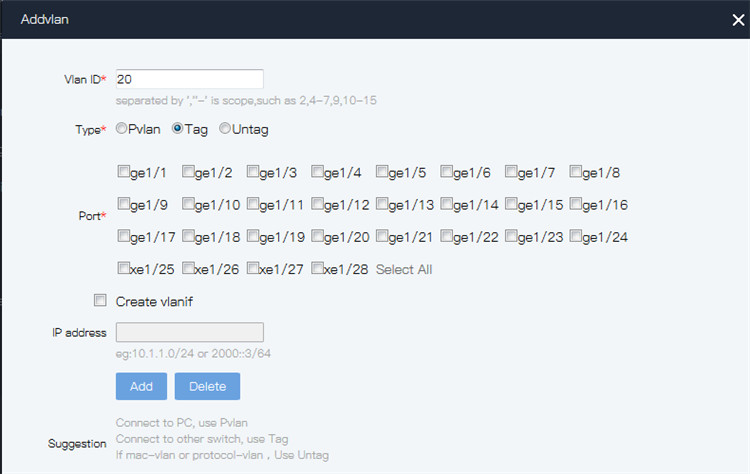
Task: Choose the Tag type option
Action: [x=177, y=128]
